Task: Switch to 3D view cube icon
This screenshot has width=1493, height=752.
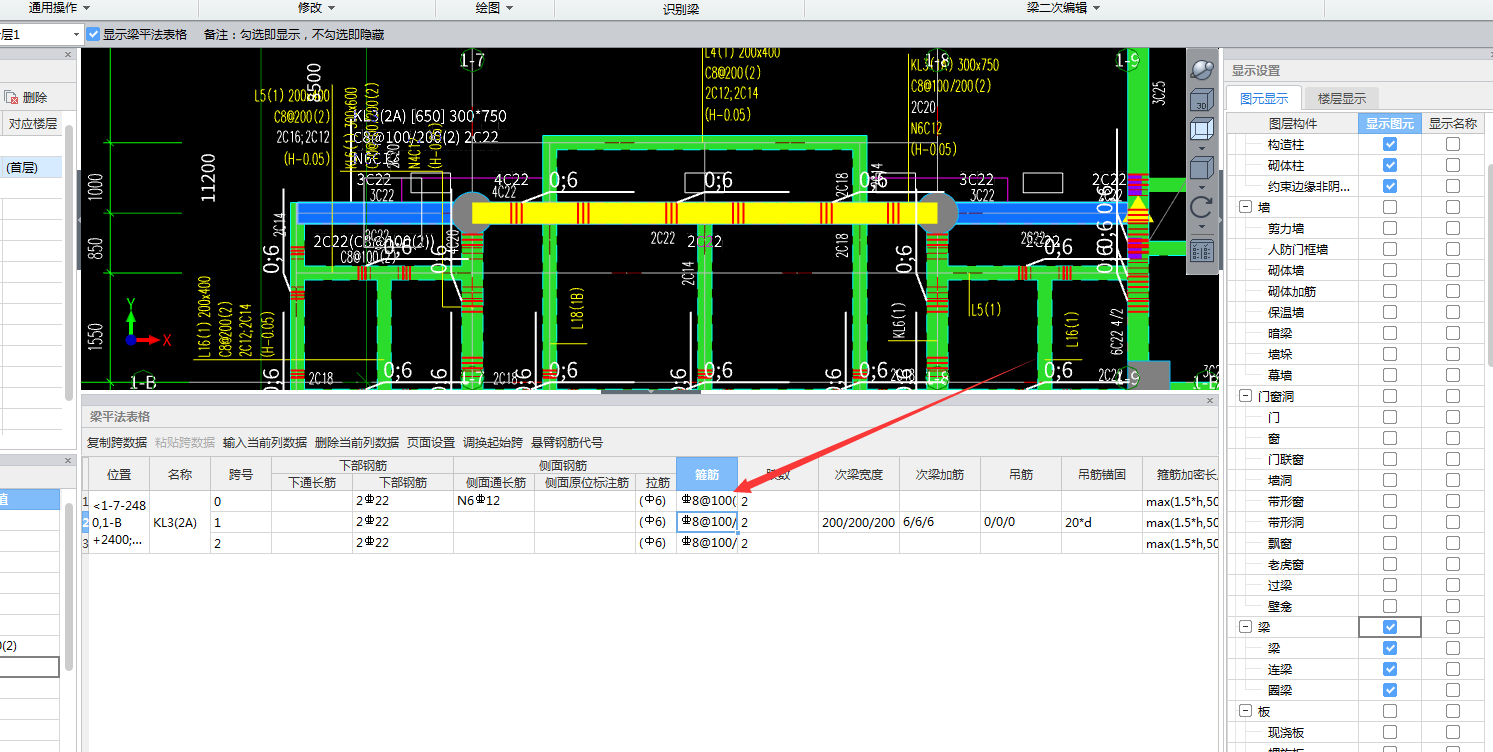Action: tap(1201, 100)
